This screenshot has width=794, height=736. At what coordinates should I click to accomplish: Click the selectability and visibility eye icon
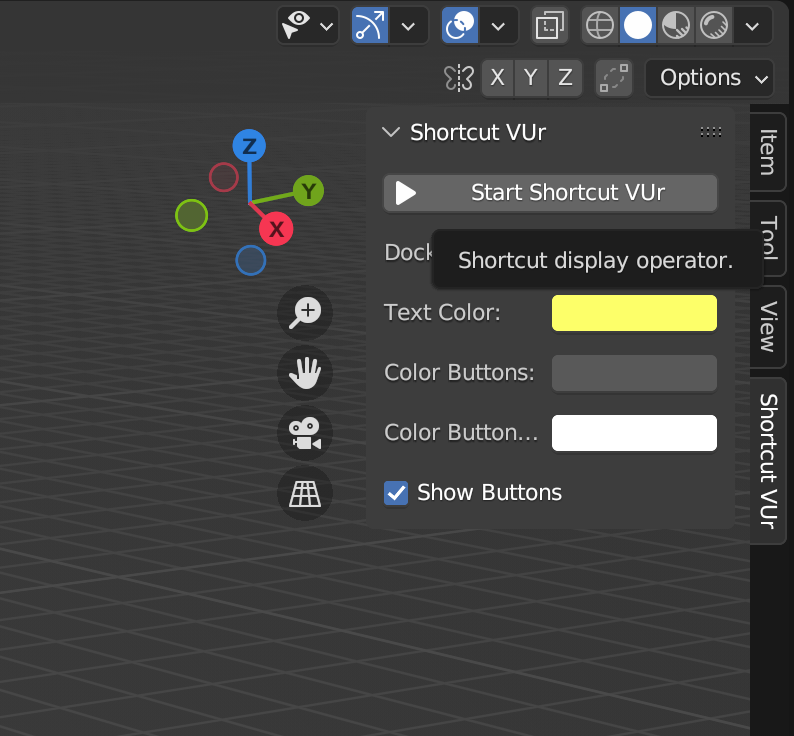pyautogui.click(x=296, y=25)
